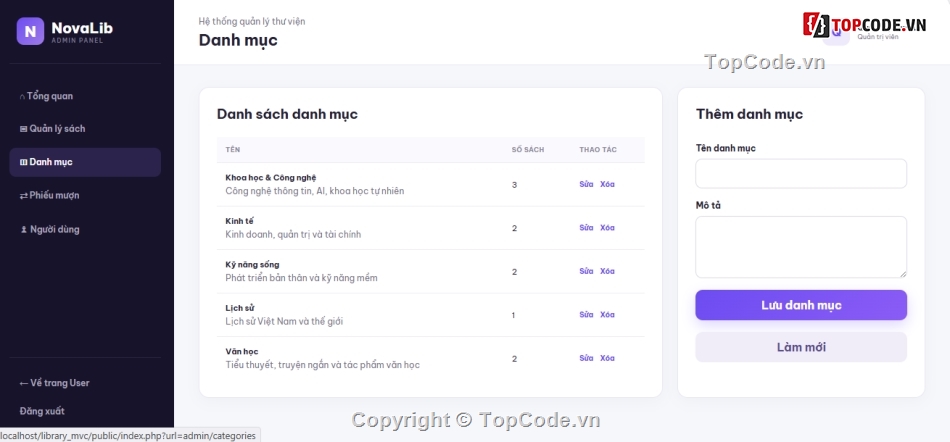This screenshot has width=950, height=442.
Task: Select the Danh mục sidebar item
Action: pyautogui.click(x=85, y=162)
